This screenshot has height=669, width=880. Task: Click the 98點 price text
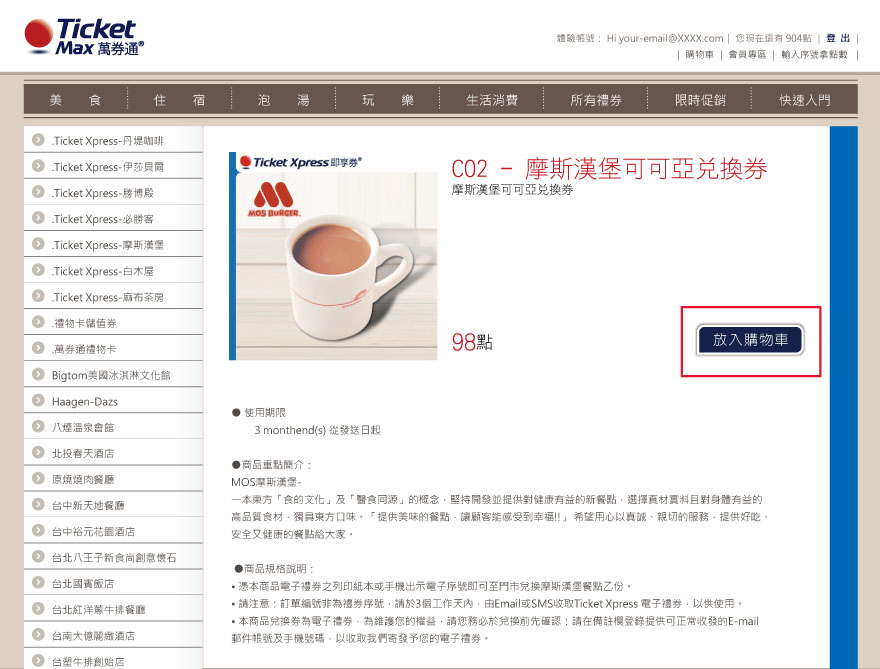[472, 342]
